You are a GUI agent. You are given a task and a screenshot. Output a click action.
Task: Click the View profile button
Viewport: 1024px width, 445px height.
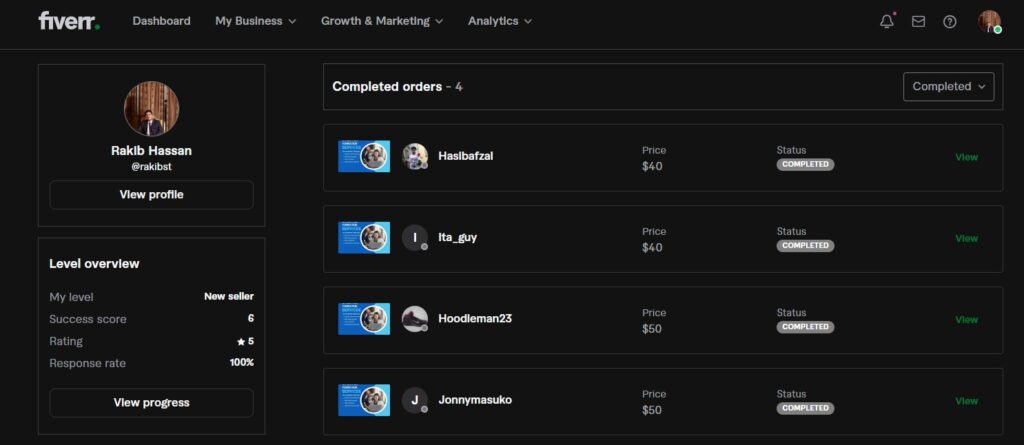[151, 195]
